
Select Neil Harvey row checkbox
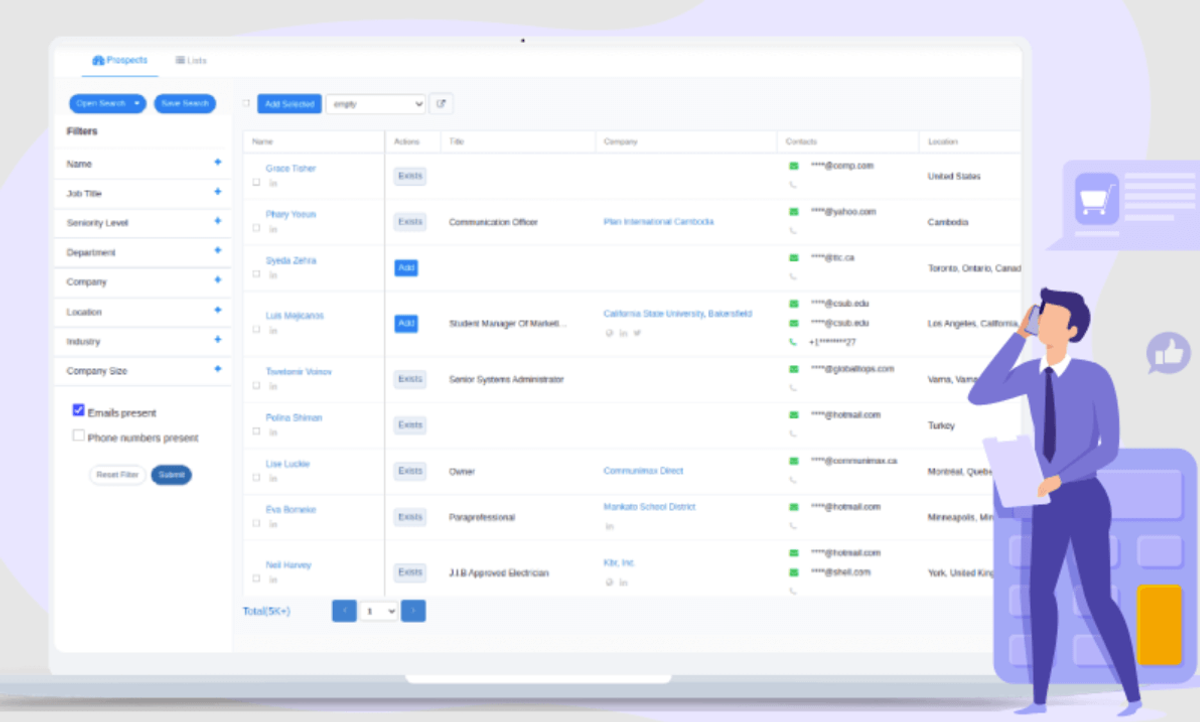[256, 580]
